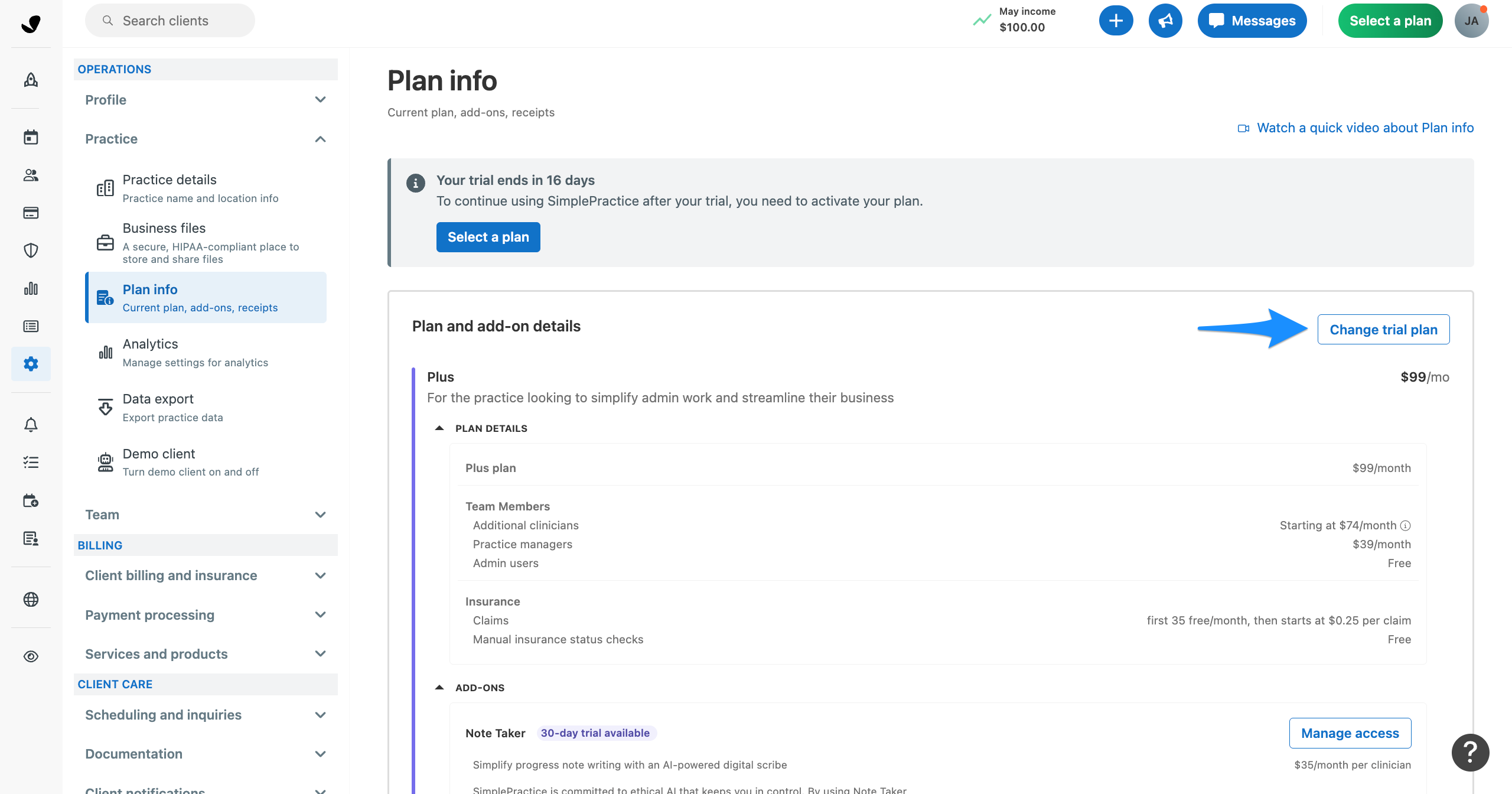Click the blue plus create button
Image resolution: width=1512 pixels, height=794 pixels.
pos(1116,21)
